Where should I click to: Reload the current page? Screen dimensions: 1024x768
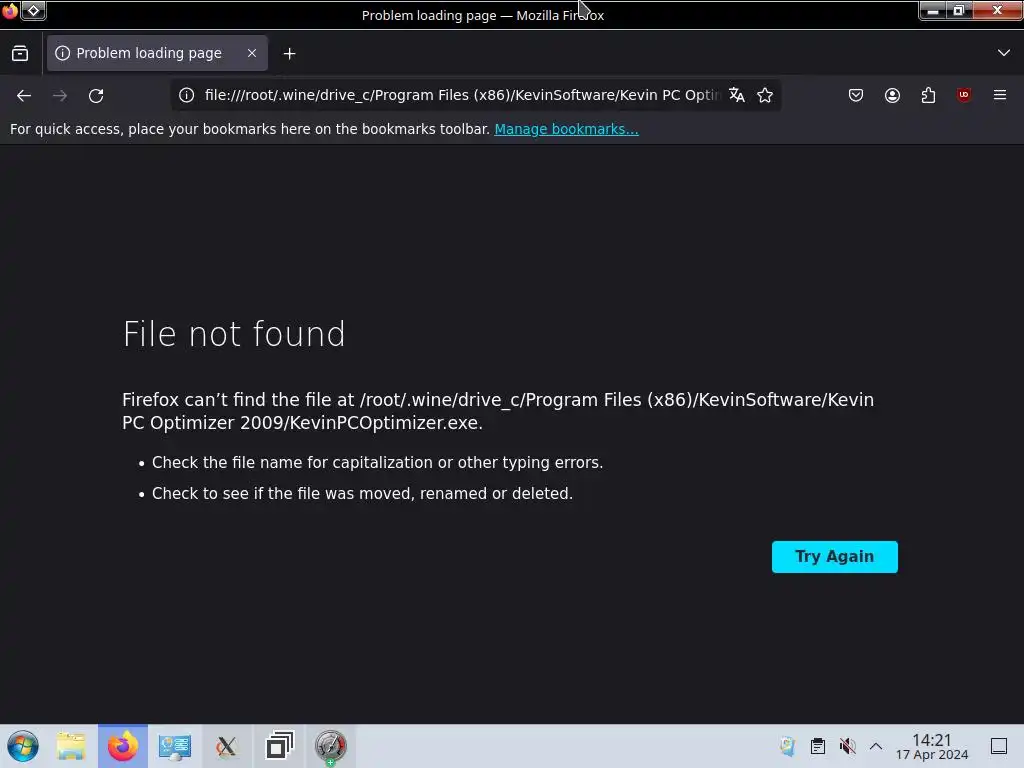[96, 95]
